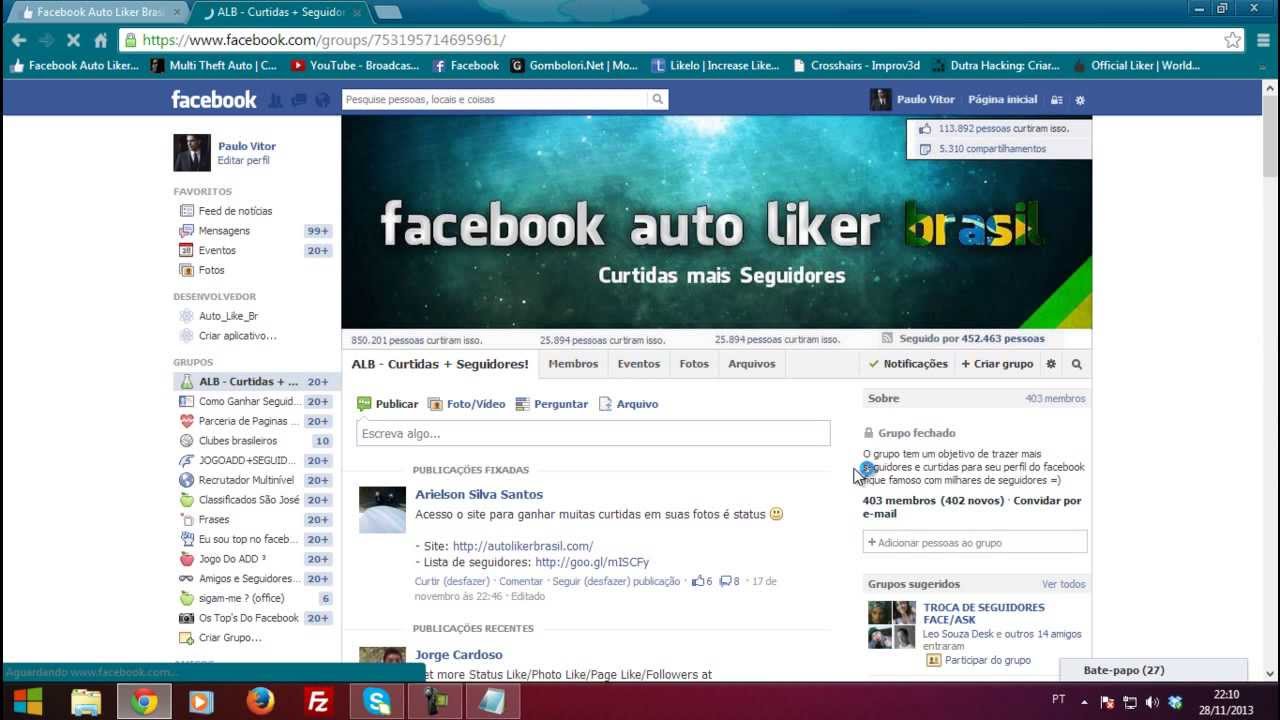1280x720 pixels.
Task: Open notifications globe icon in header
Action: [322, 100]
